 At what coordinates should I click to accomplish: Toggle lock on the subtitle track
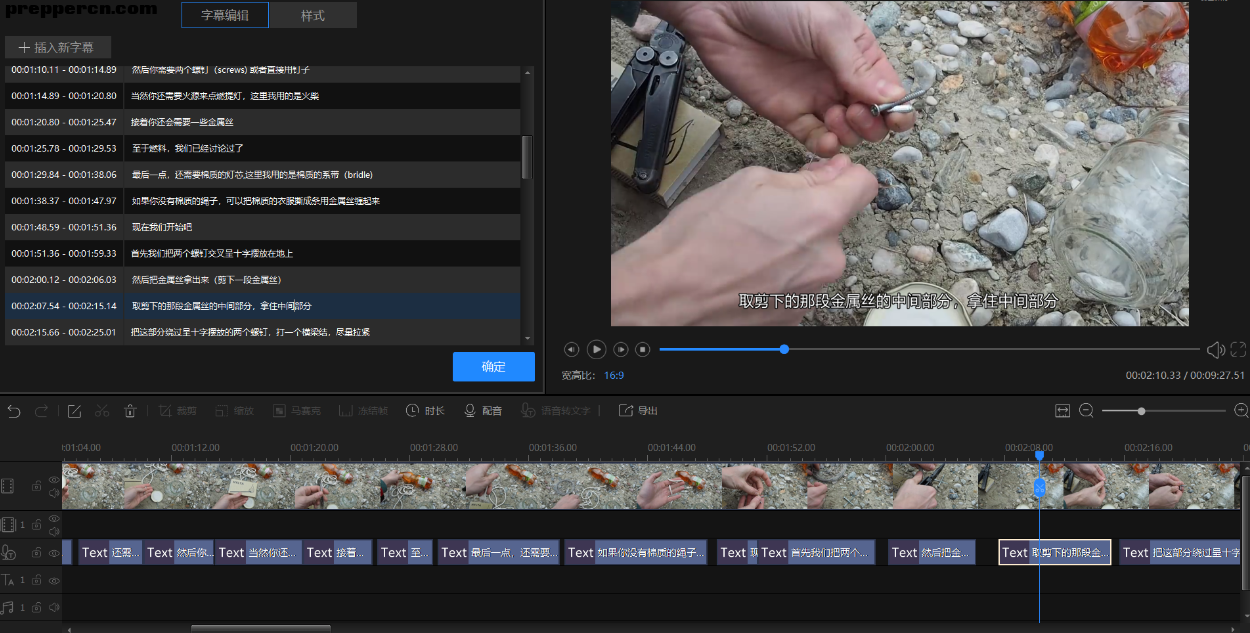[37, 553]
